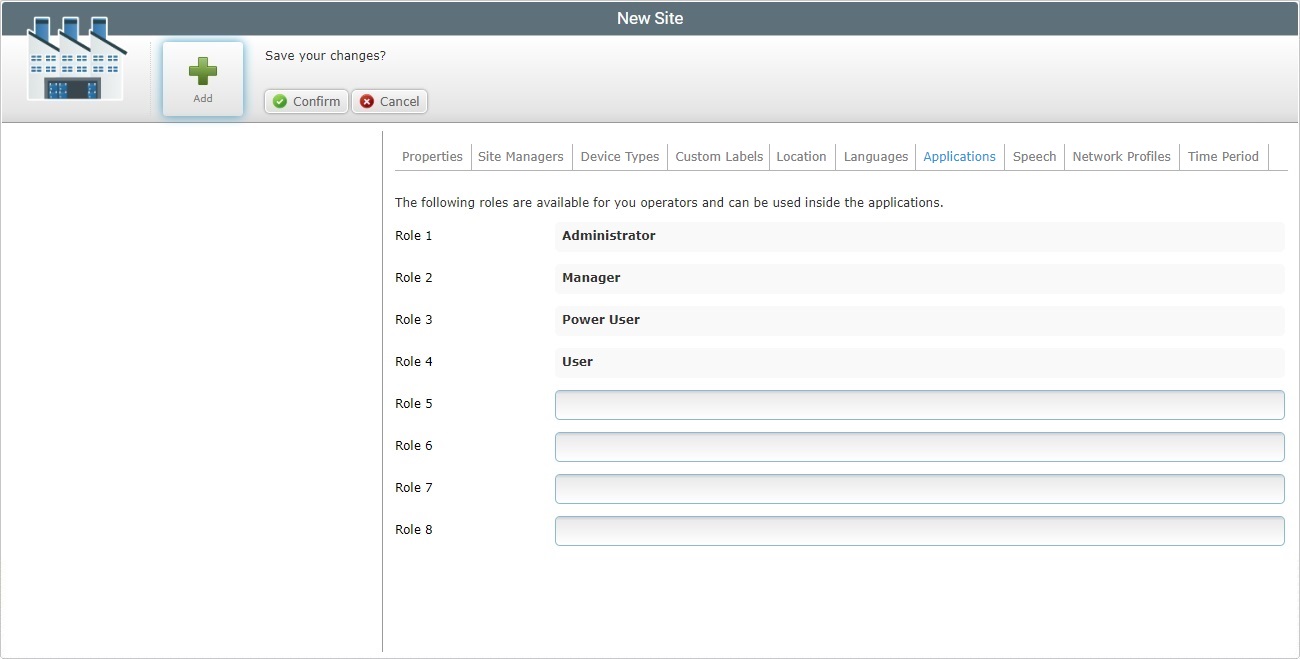Click the Add site plus icon
Image resolution: width=1300 pixels, height=659 pixels.
pos(202,69)
